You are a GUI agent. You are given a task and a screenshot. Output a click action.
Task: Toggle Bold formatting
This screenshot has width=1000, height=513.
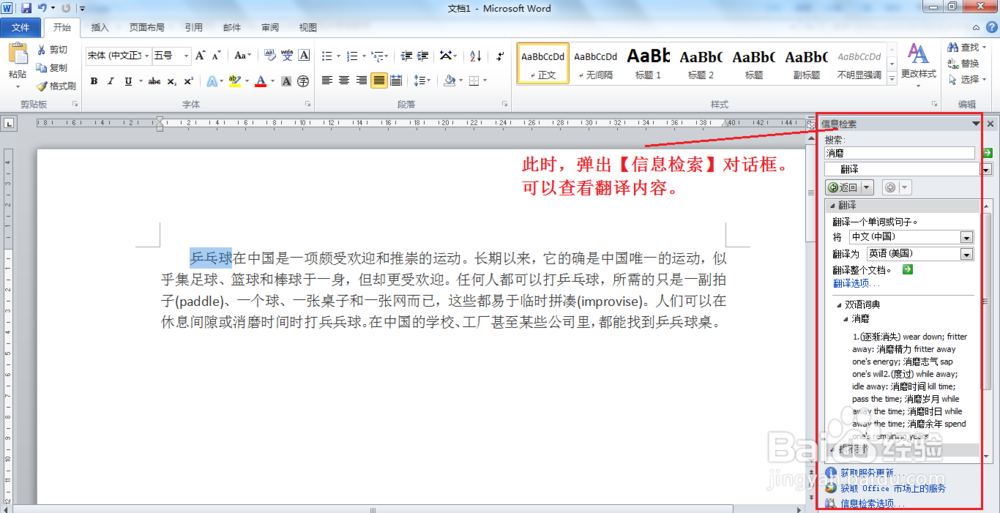click(x=94, y=81)
